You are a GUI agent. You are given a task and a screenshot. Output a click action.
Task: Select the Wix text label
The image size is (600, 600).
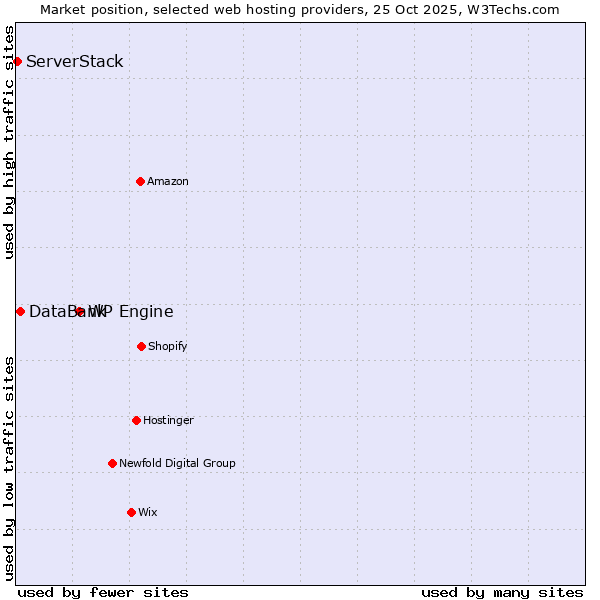coord(148,512)
